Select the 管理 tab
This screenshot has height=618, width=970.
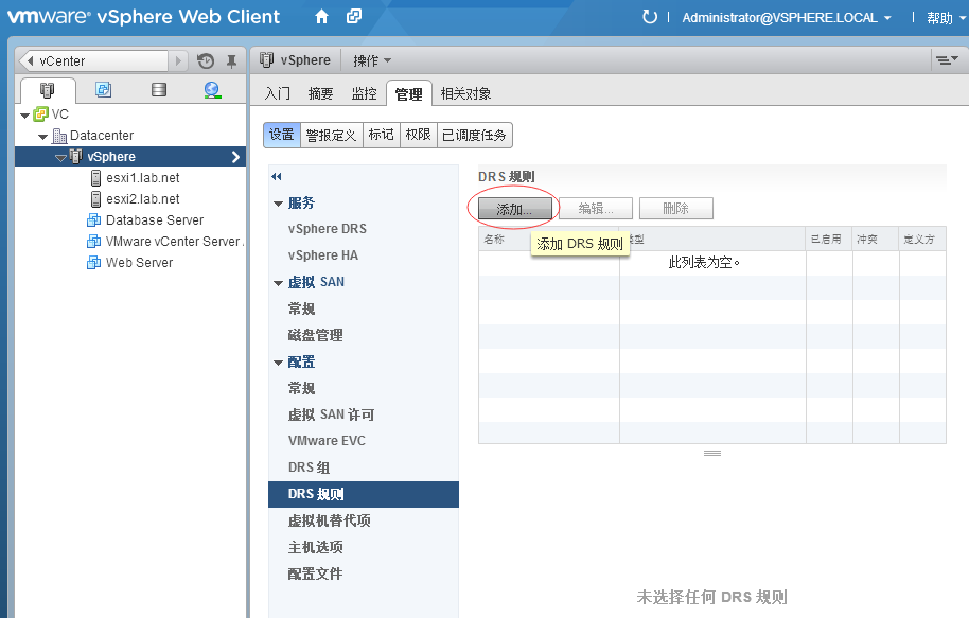pyautogui.click(x=409, y=94)
